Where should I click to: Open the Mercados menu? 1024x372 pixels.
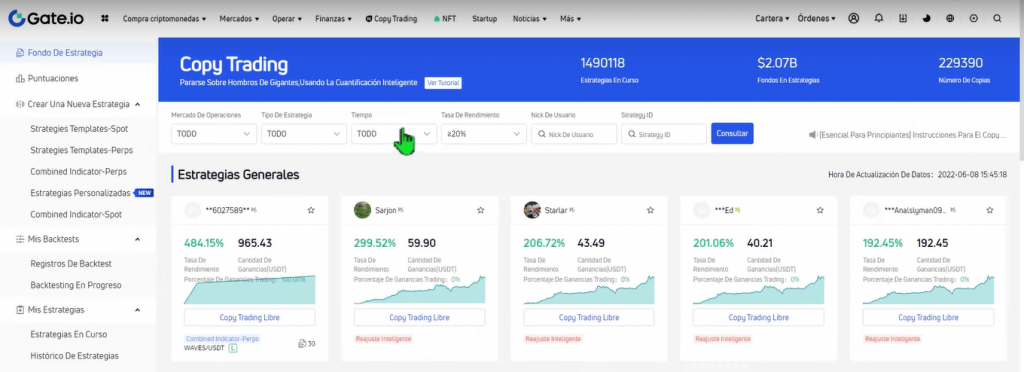point(239,19)
